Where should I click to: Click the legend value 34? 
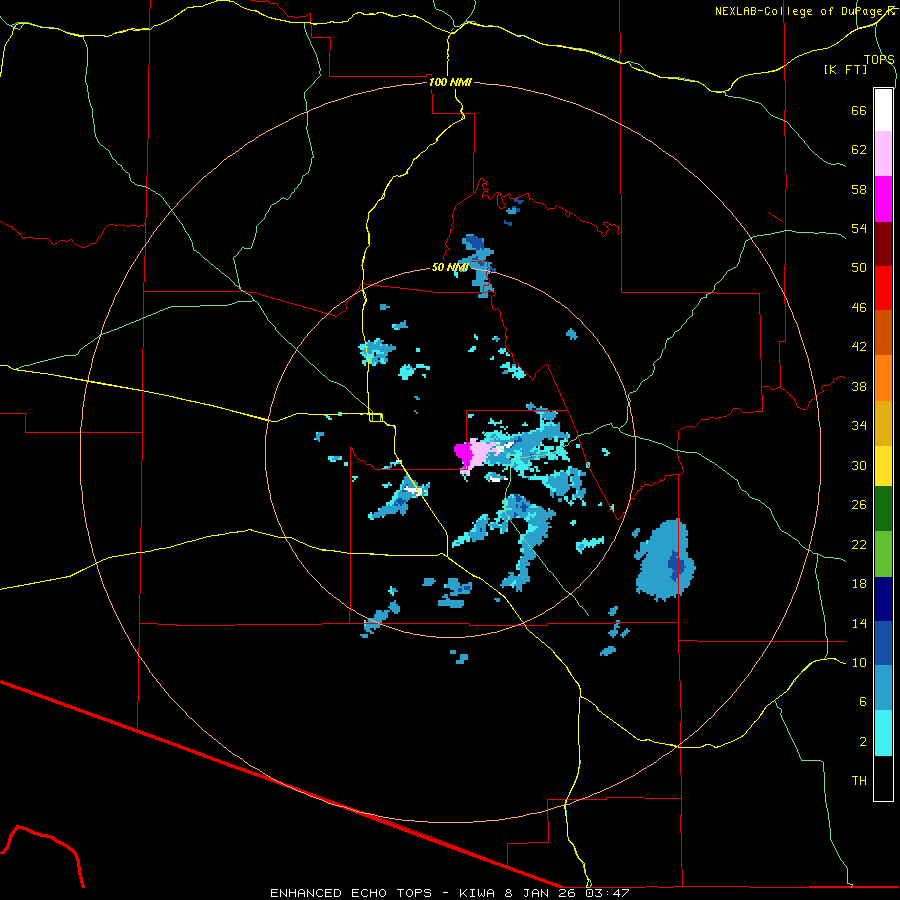tap(859, 426)
